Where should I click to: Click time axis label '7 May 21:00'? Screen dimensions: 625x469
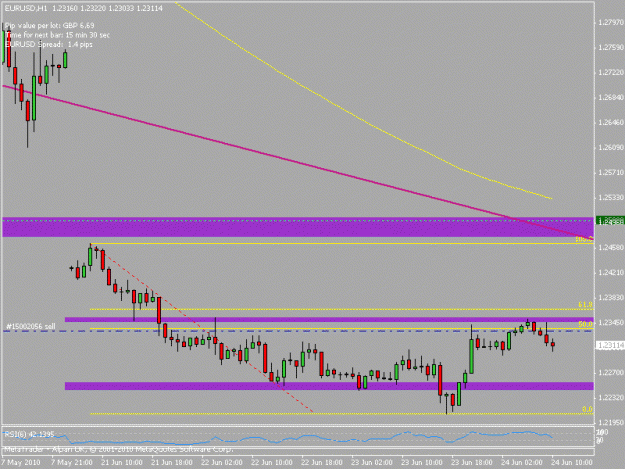click(x=72, y=462)
